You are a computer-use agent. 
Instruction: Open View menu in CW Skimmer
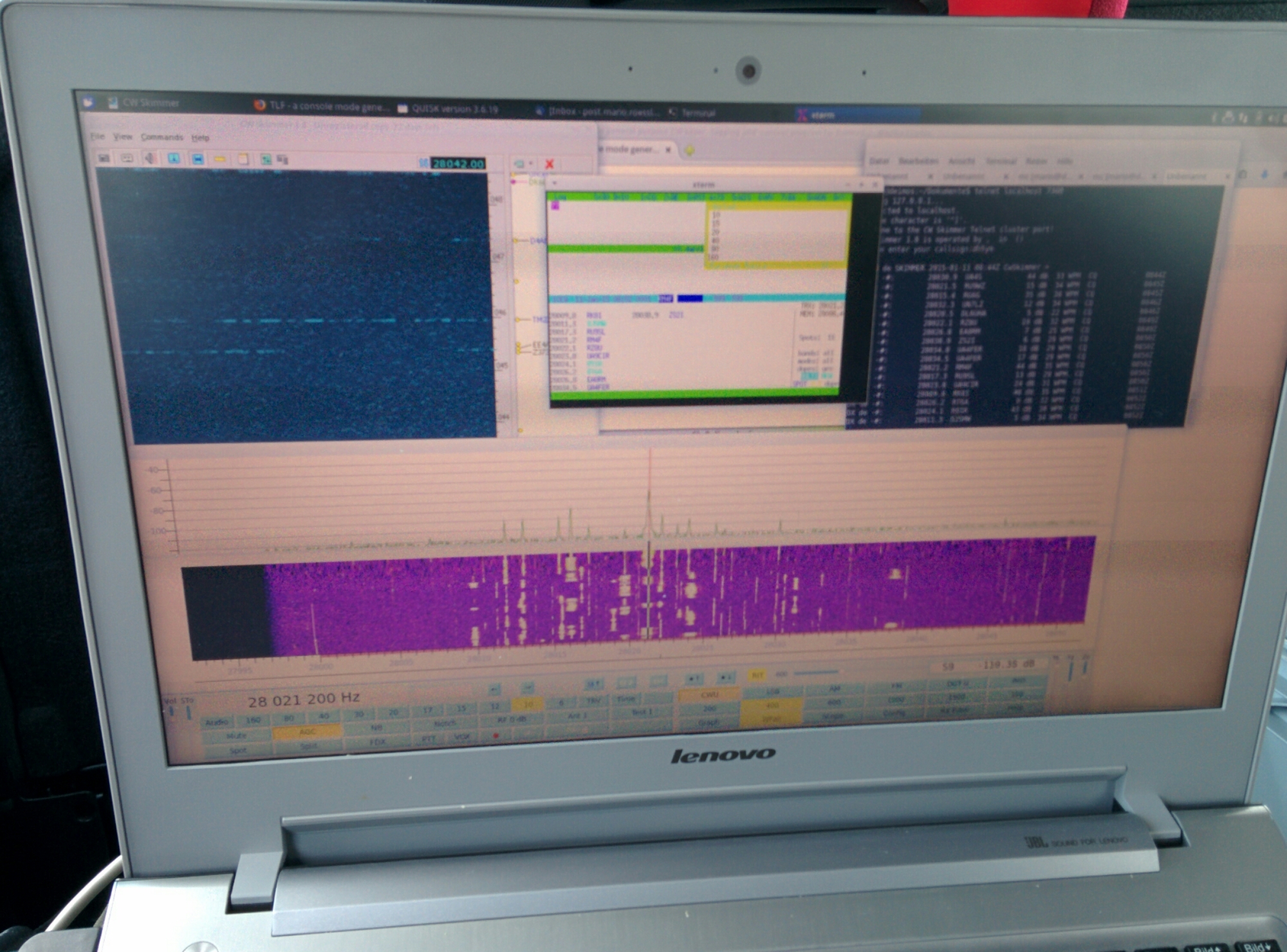[122, 136]
